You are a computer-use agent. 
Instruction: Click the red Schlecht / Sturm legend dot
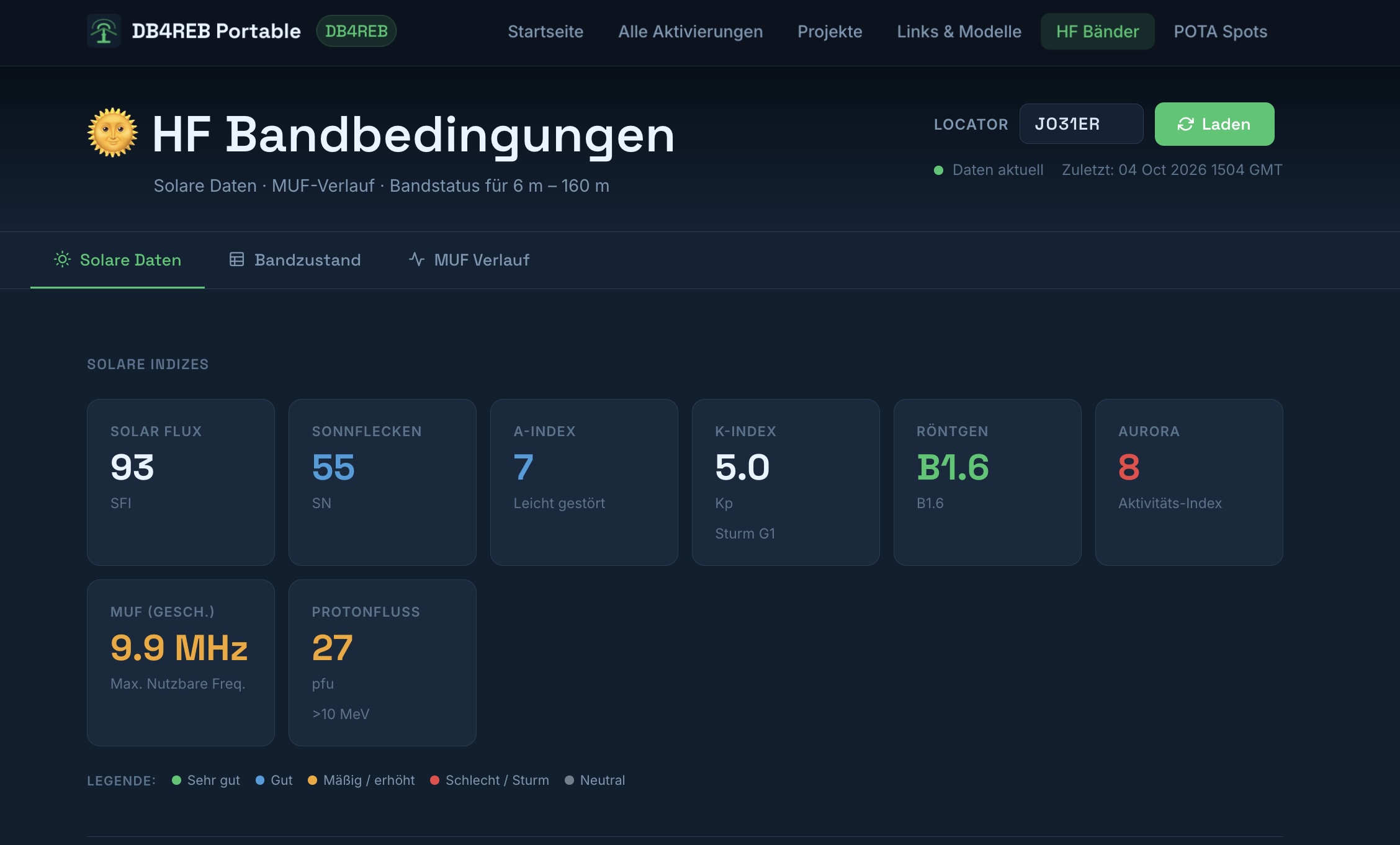(x=434, y=780)
